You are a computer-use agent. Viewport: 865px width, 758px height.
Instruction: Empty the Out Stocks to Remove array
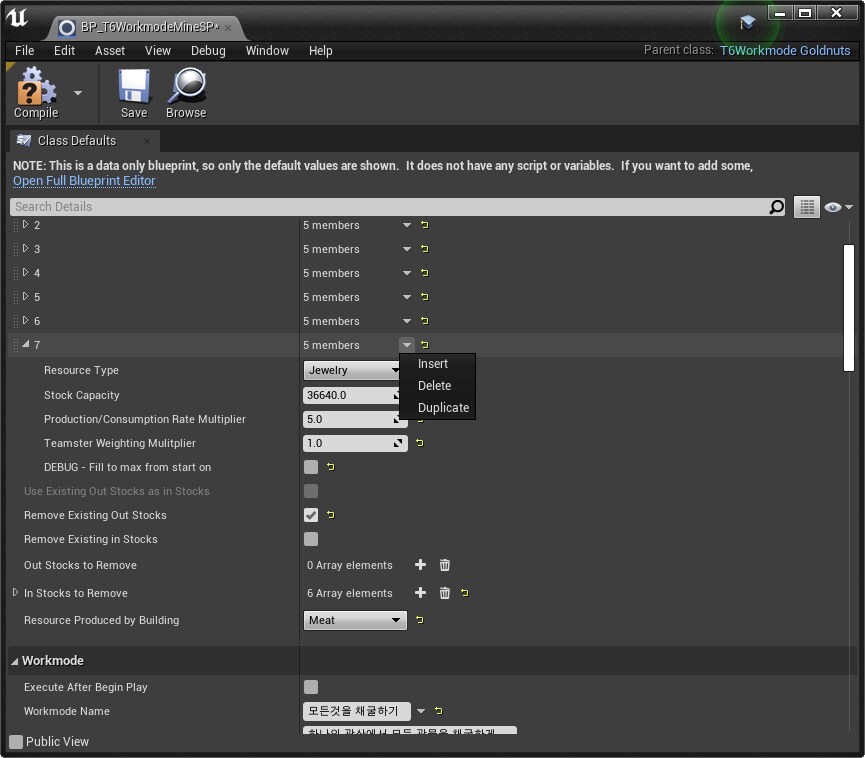point(445,565)
